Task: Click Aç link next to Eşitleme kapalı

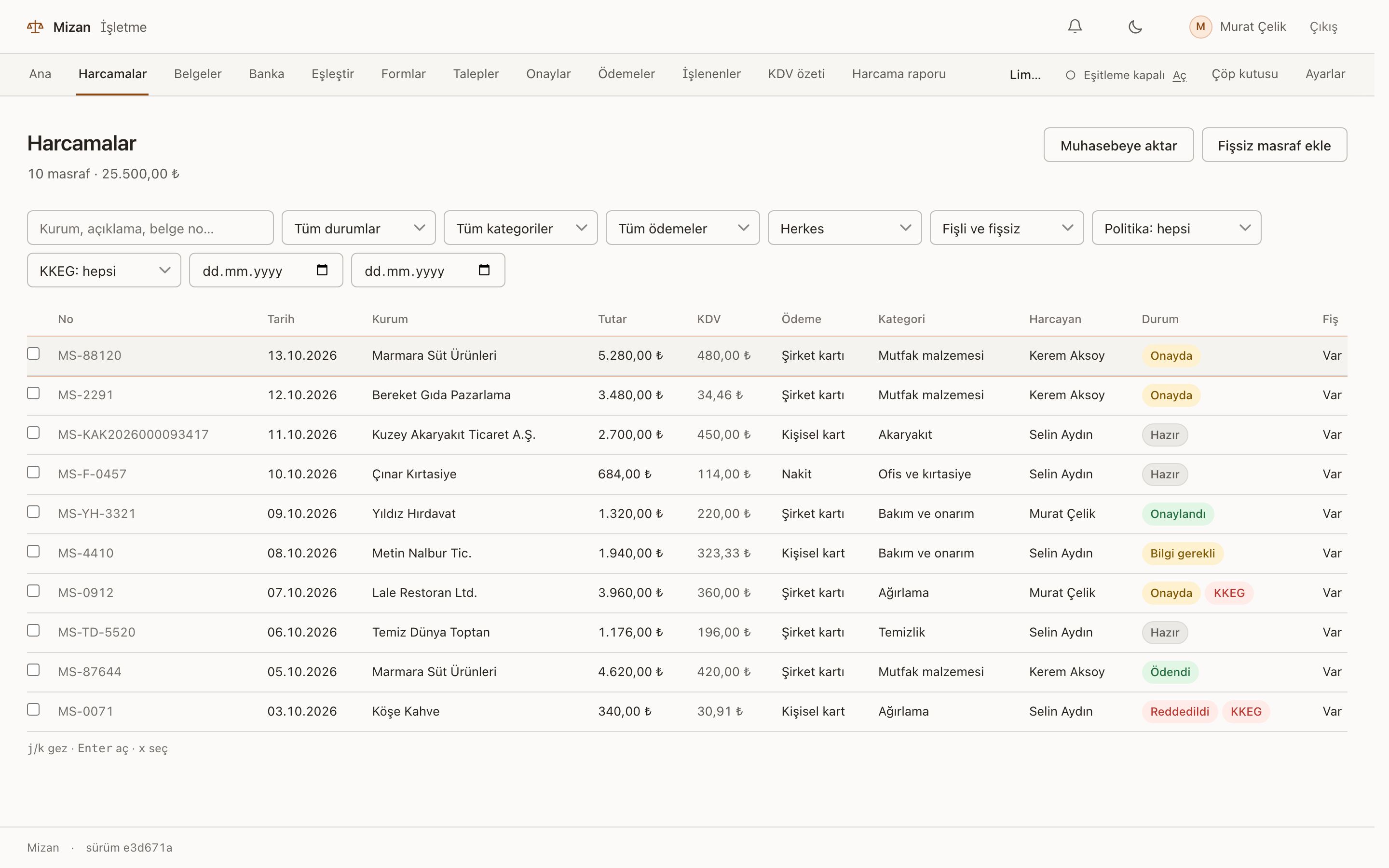Action: click(x=1179, y=75)
